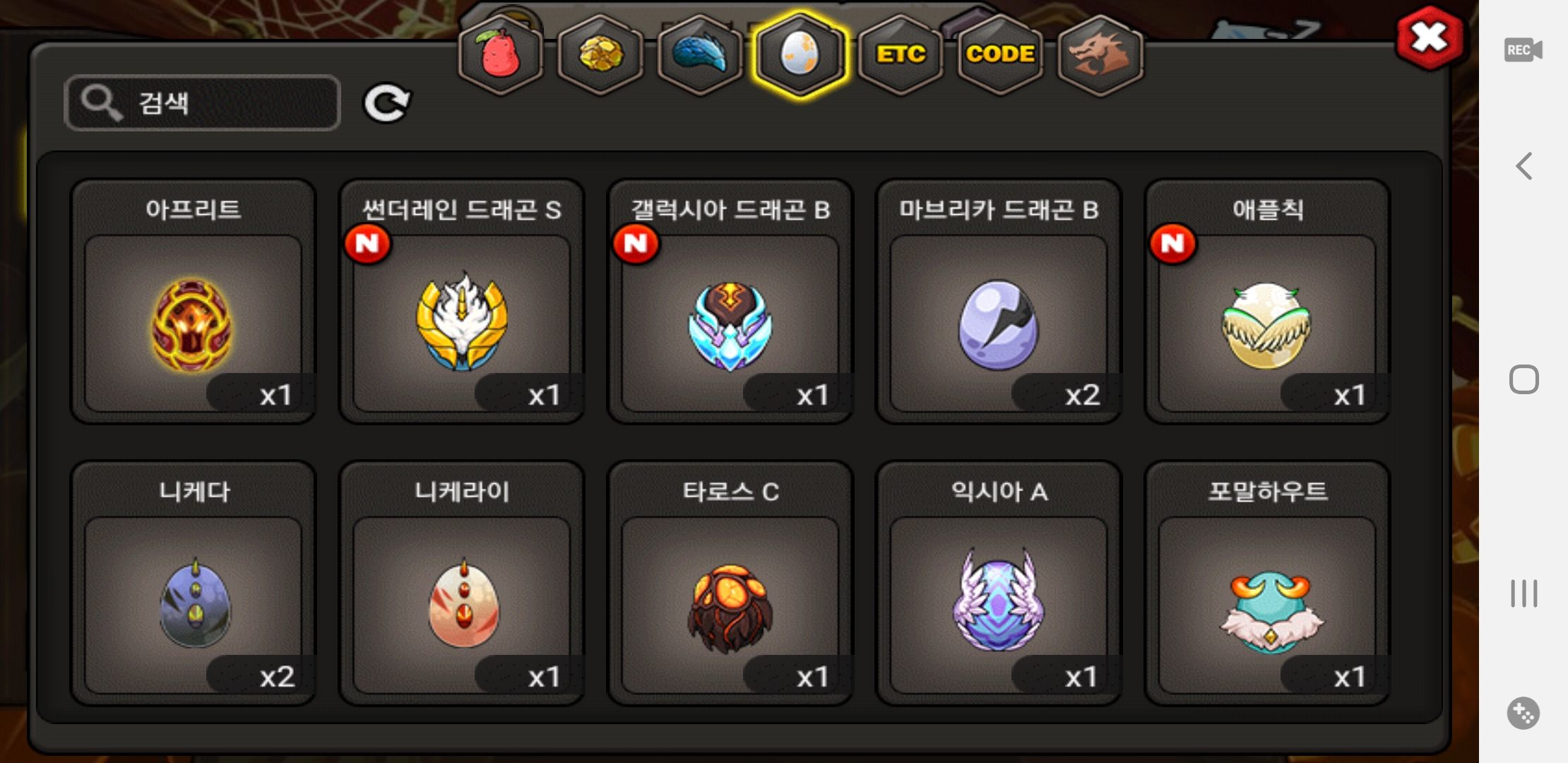The width and height of the screenshot is (1568, 763).
Task: Open the CODE tab
Action: point(1000,54)
